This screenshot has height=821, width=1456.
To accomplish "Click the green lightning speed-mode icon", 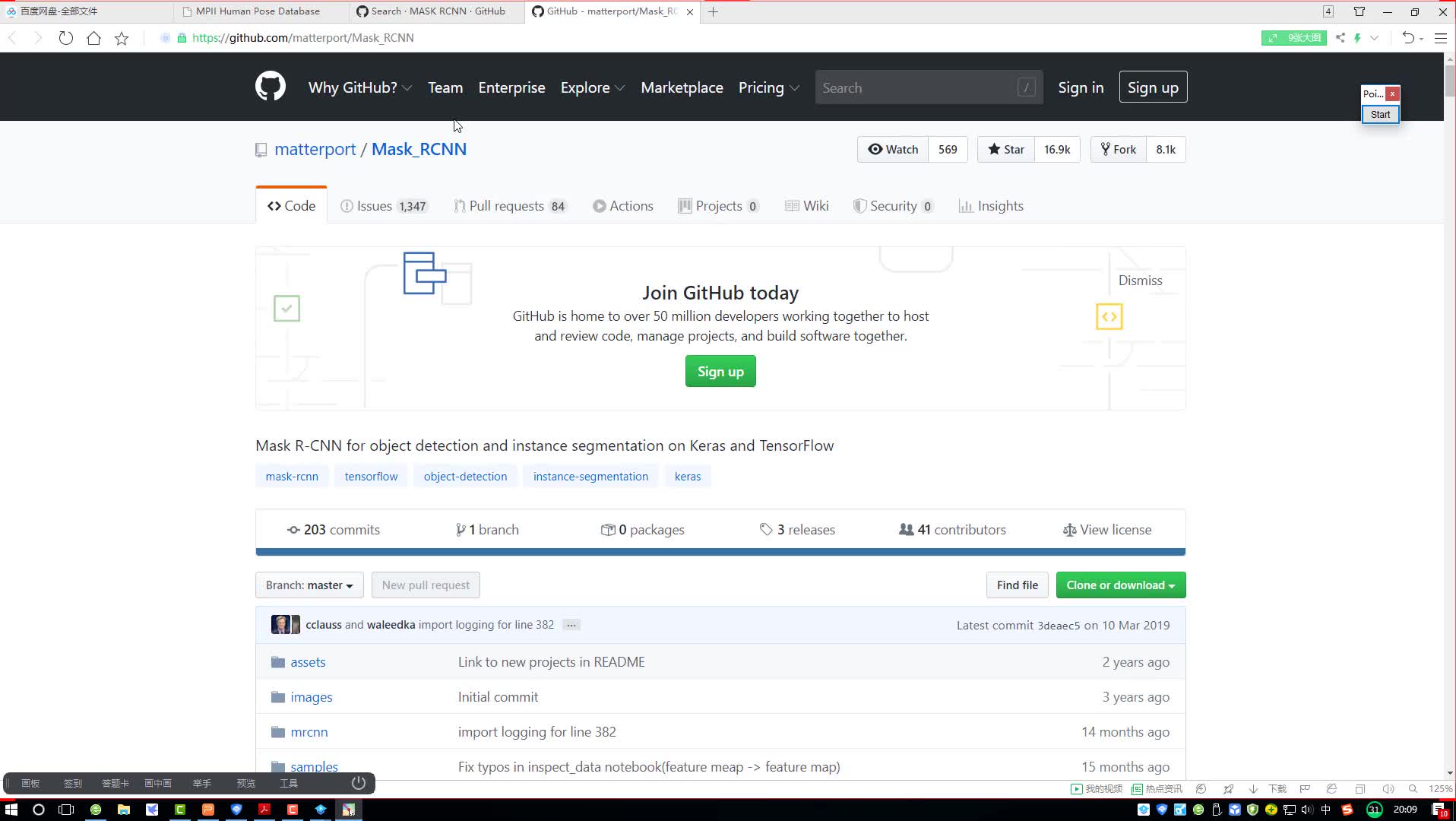I will [x=1357, y=38].
